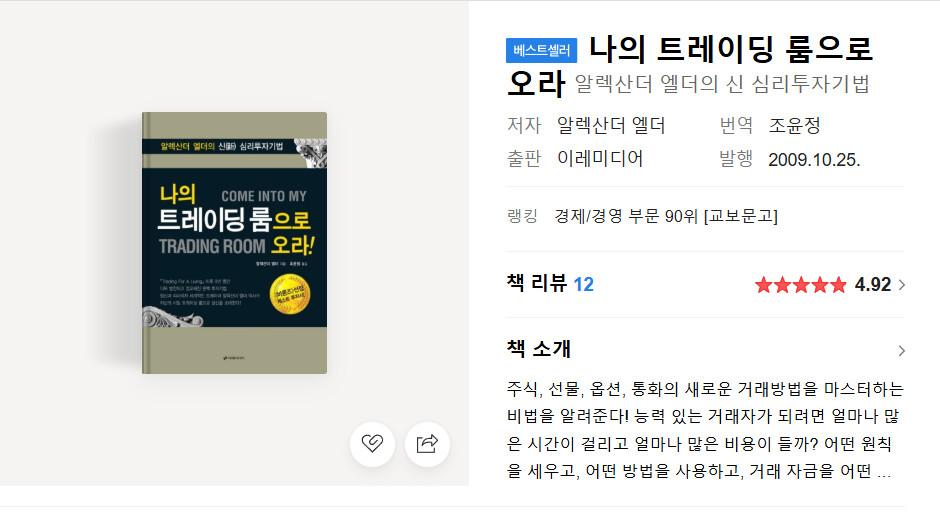Click the publication date 2009.10.25.
Image resolution: width=940 pixels, height=513 pixels.
(x=814, y=159)
